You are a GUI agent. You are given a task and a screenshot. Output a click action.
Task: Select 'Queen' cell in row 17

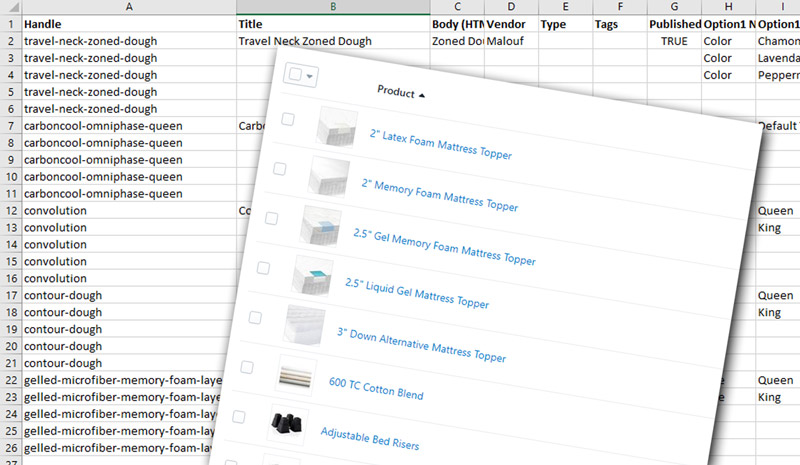click(x=778, y=295)
